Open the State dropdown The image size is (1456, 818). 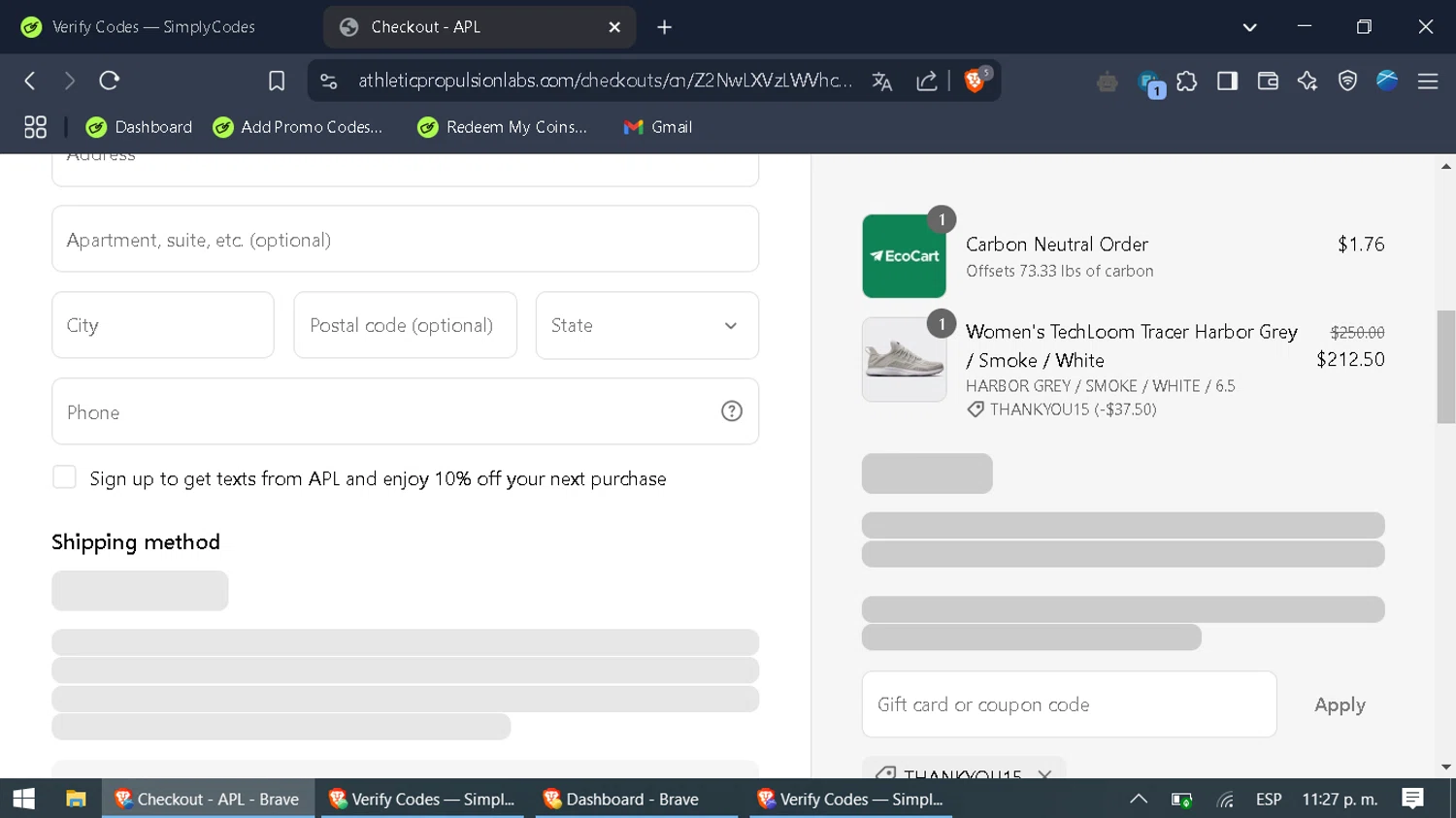click(x=647, y=325)
